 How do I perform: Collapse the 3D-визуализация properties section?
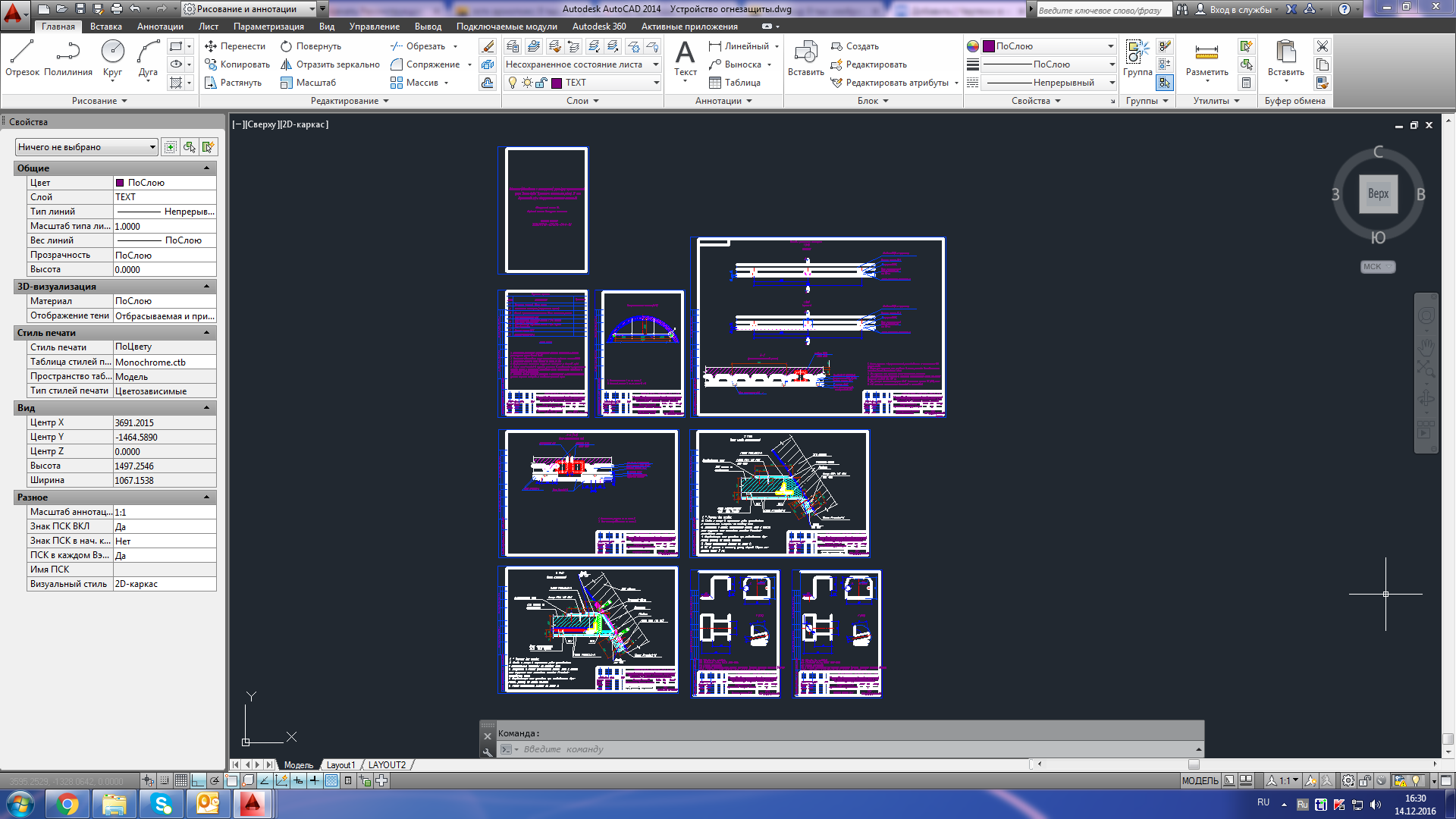(x=206, y=287)
